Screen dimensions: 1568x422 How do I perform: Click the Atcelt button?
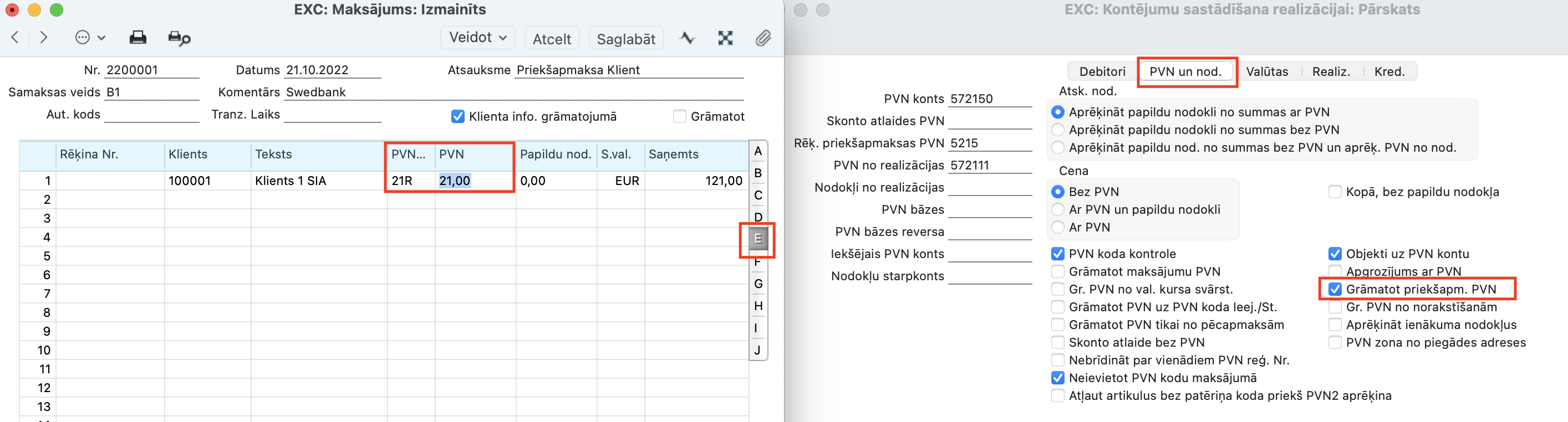(x=552, y=39)
